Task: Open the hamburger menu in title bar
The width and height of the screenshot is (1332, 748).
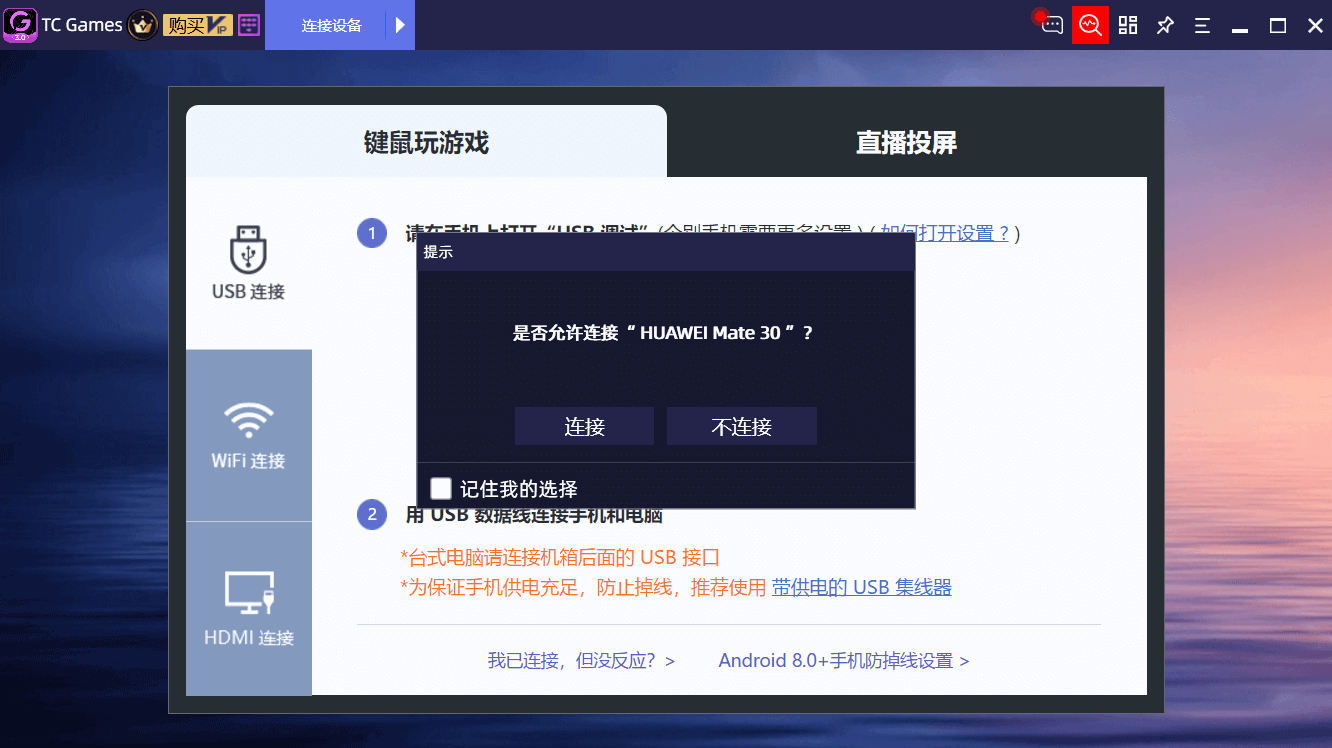Action: 1202,25
